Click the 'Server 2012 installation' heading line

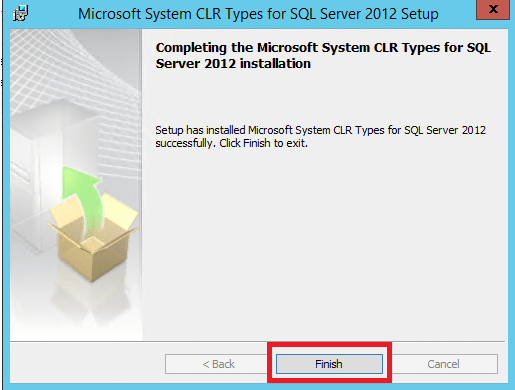[x=233, y=63]
